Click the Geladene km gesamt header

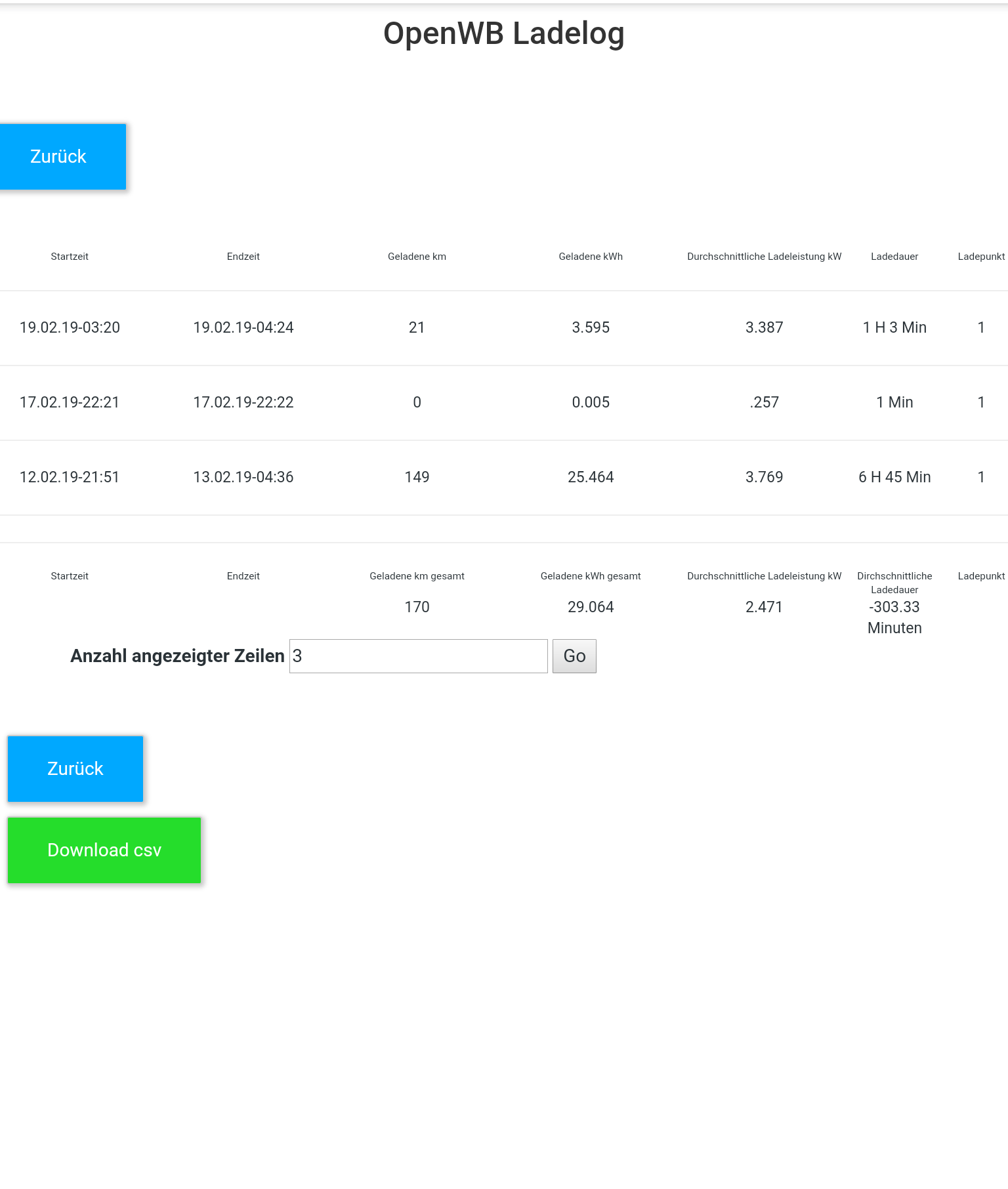pyautogui.click(x=417, y=576)
